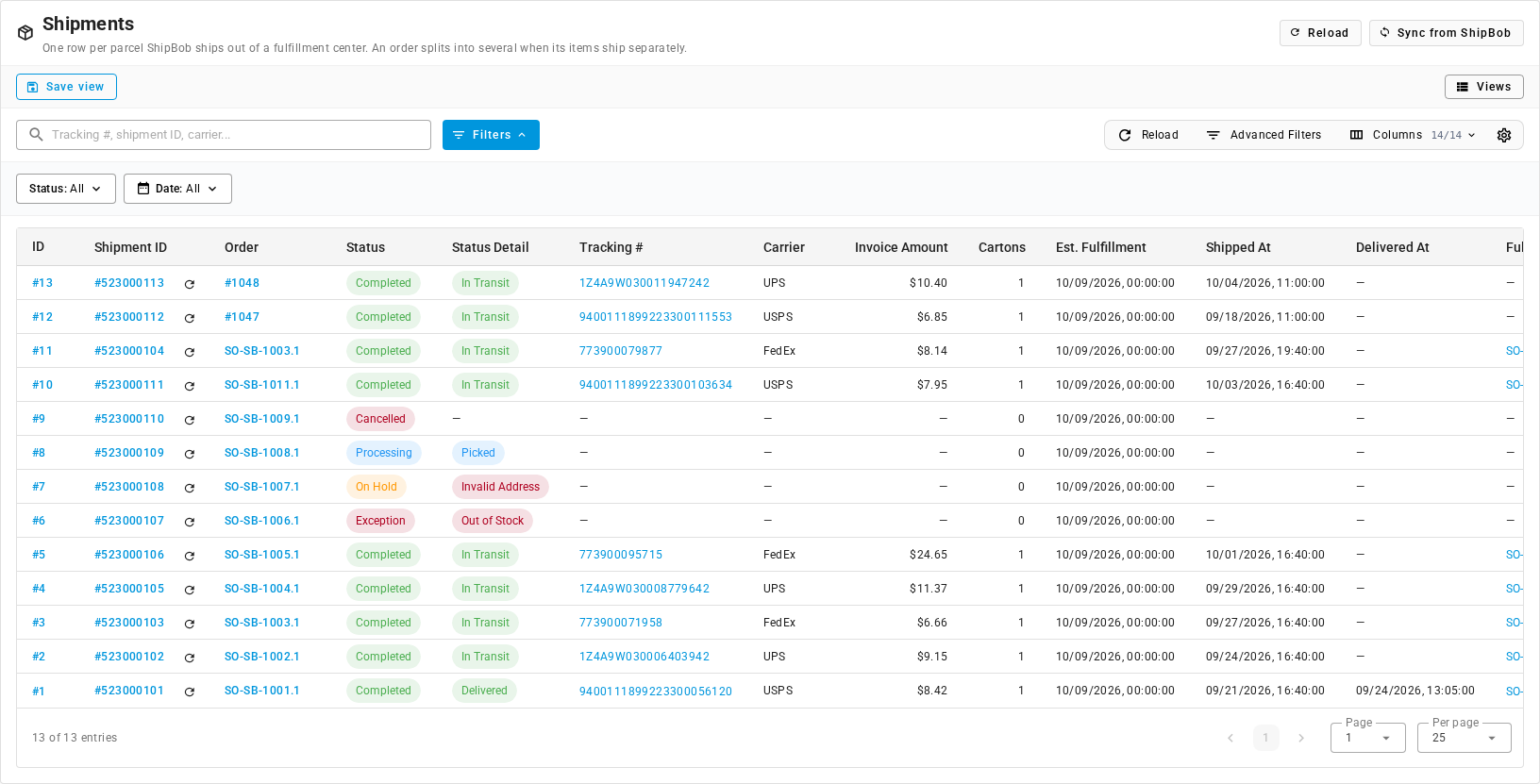Refresh shipment #523000112 sync icon
The width and height of the screenshot is (1540, 784).
coord(189,318)
